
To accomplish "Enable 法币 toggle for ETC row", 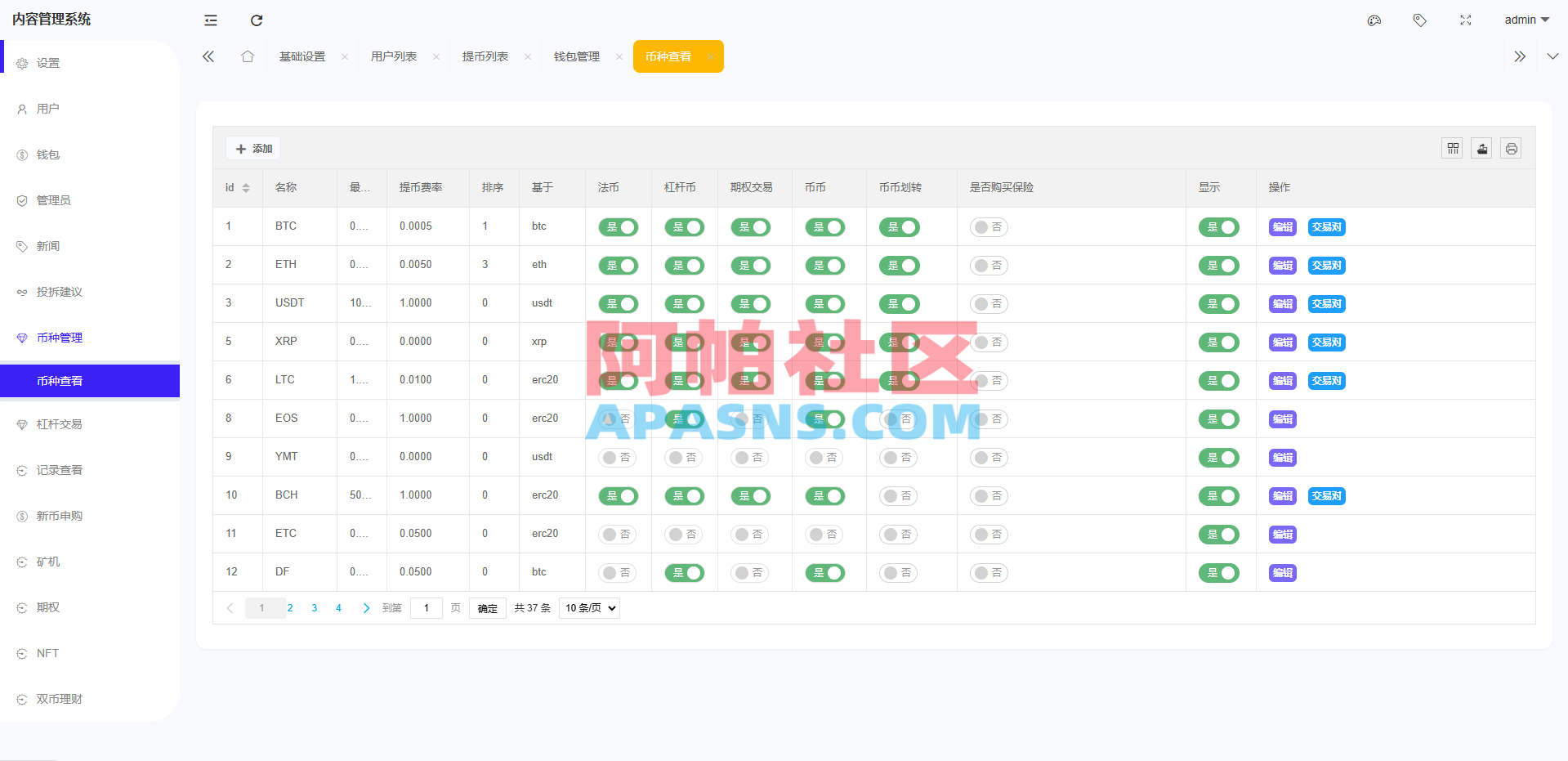I will [x=618, y=534].
